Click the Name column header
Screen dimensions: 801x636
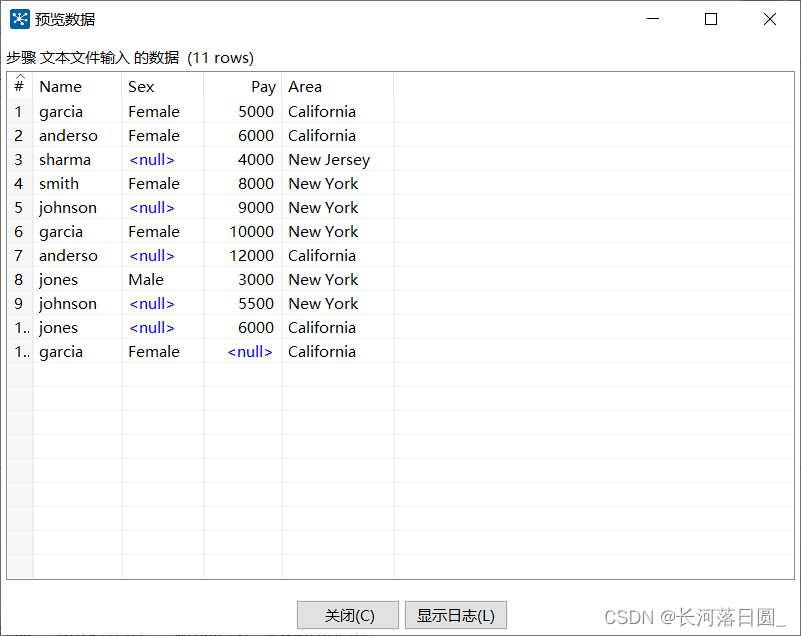coord(77,86)
